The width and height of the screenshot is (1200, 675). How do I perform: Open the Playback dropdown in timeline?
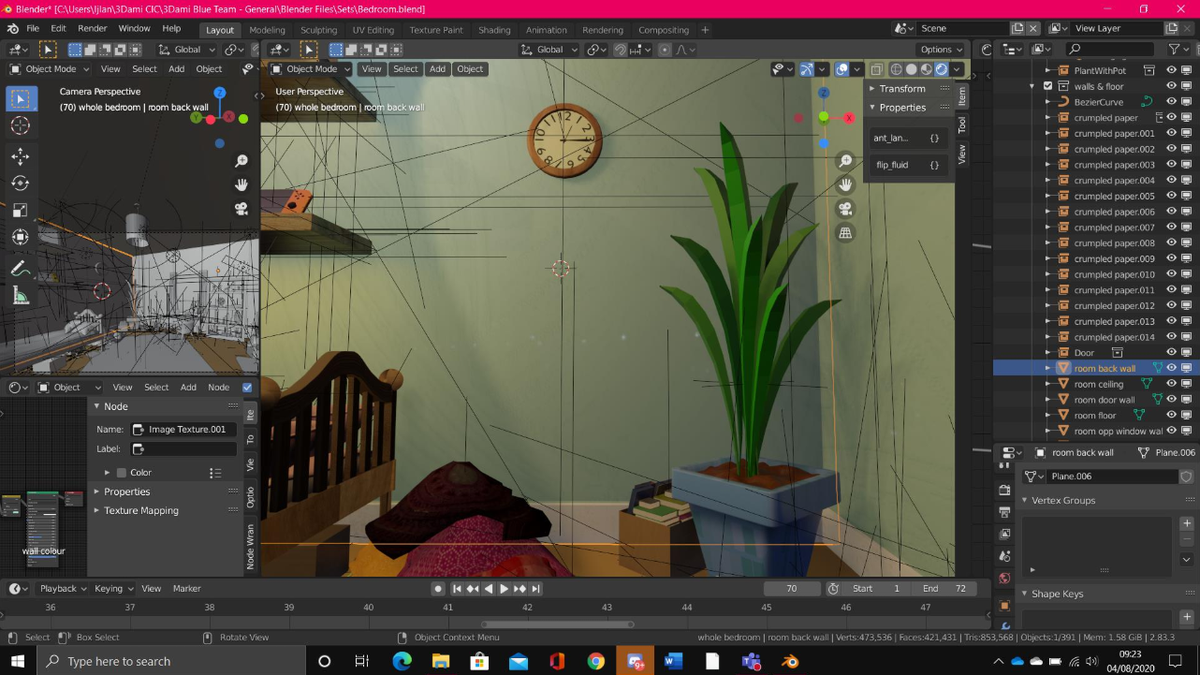tap(62, 588)
